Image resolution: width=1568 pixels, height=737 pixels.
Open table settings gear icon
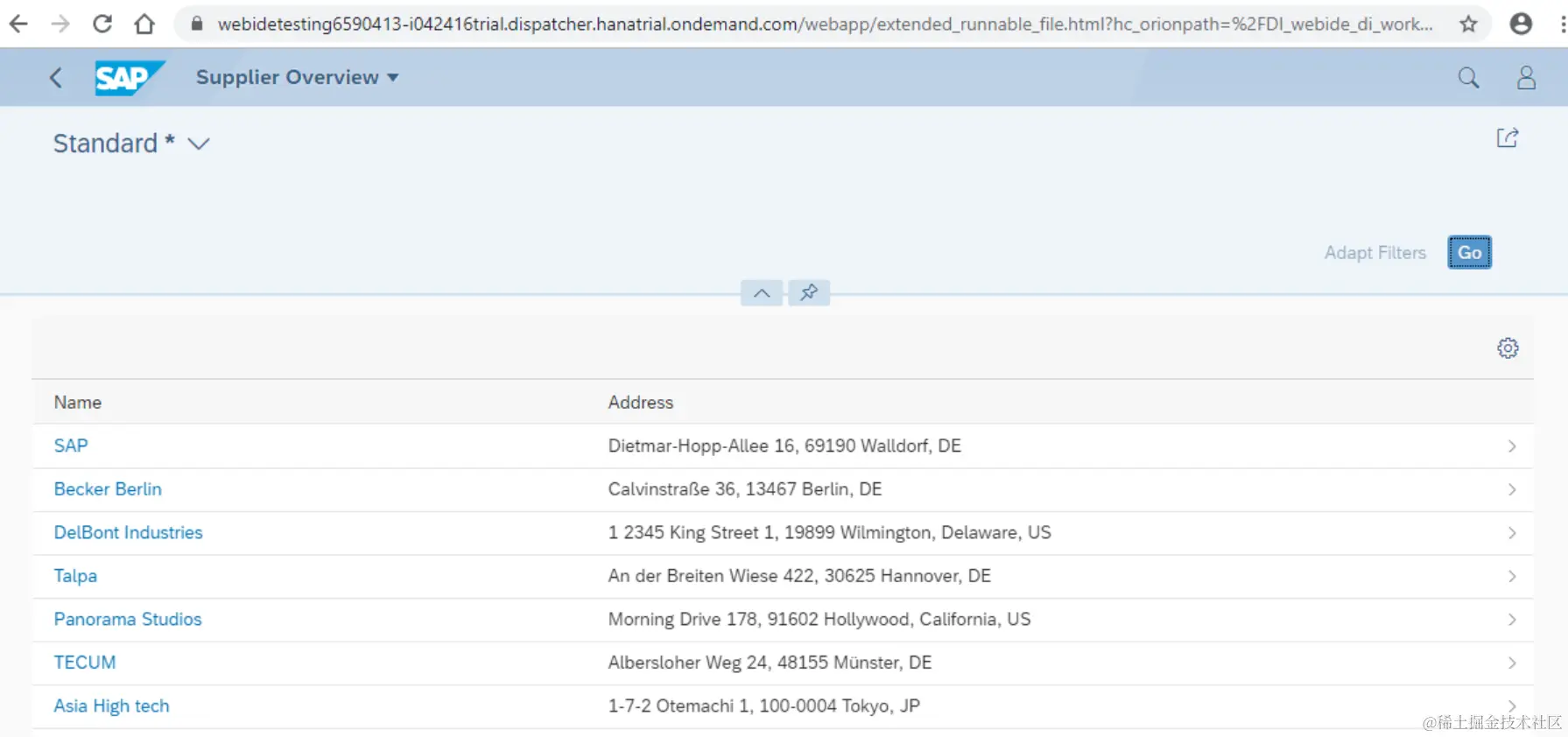pyautogui.click(x=1508, y=348)
